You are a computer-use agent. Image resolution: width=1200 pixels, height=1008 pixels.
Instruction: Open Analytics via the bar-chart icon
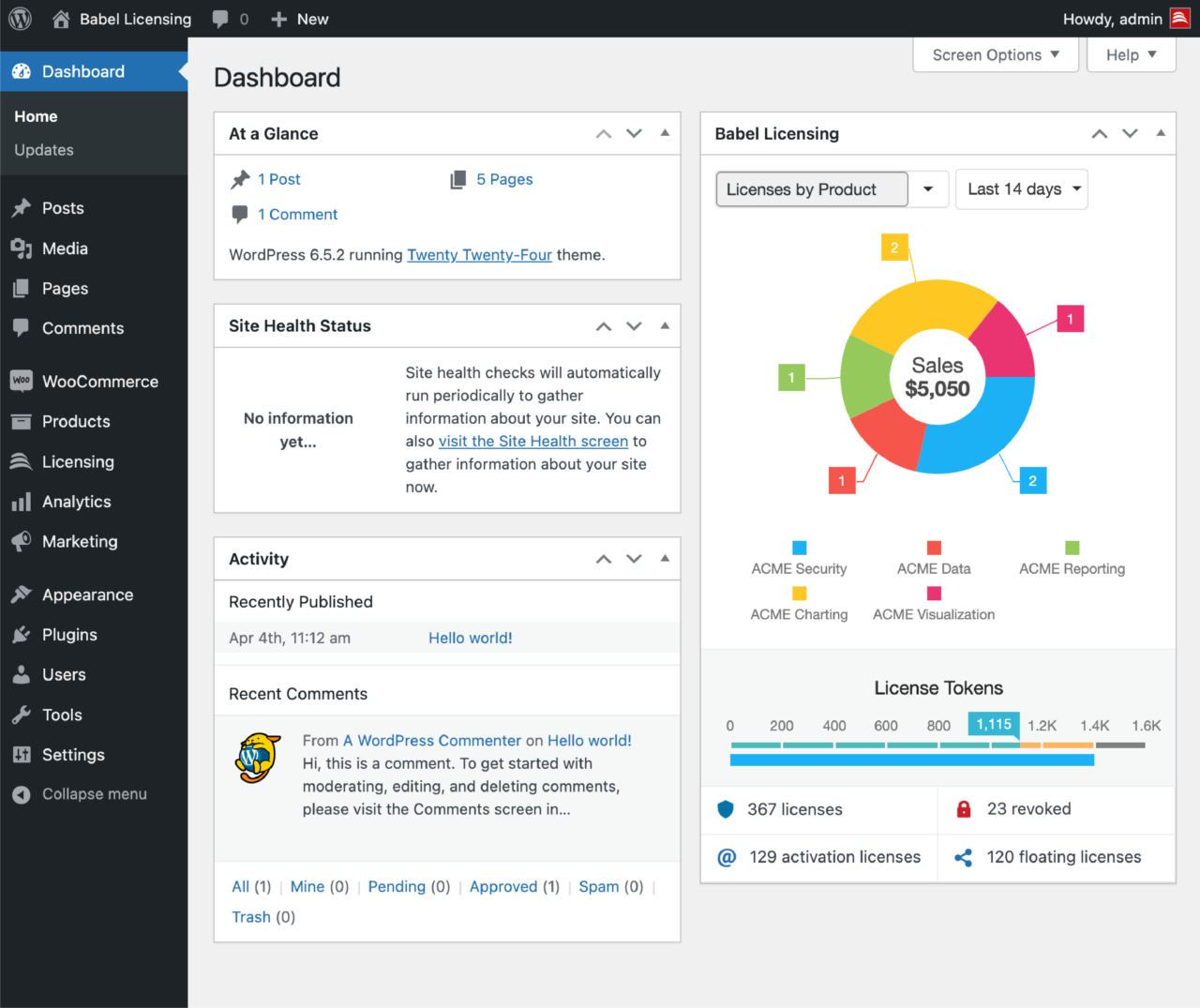coord(20,502)
